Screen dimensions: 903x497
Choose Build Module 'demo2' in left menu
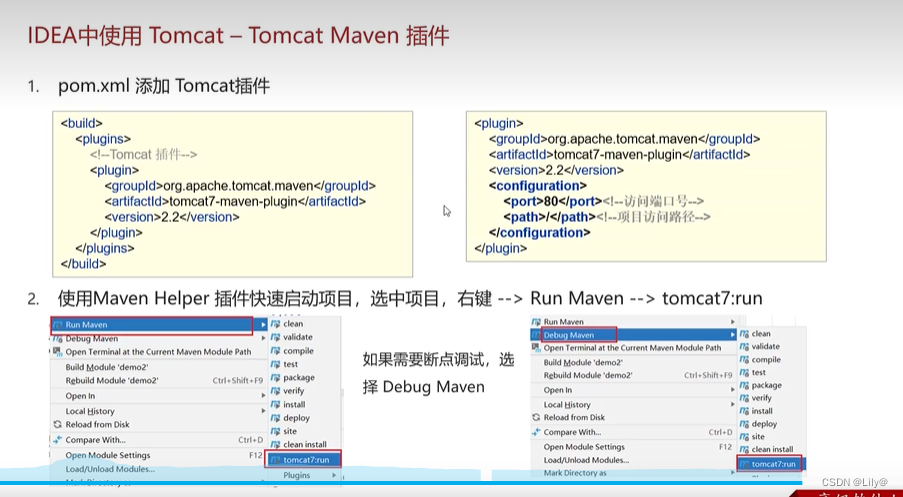[x=107, y=367]
